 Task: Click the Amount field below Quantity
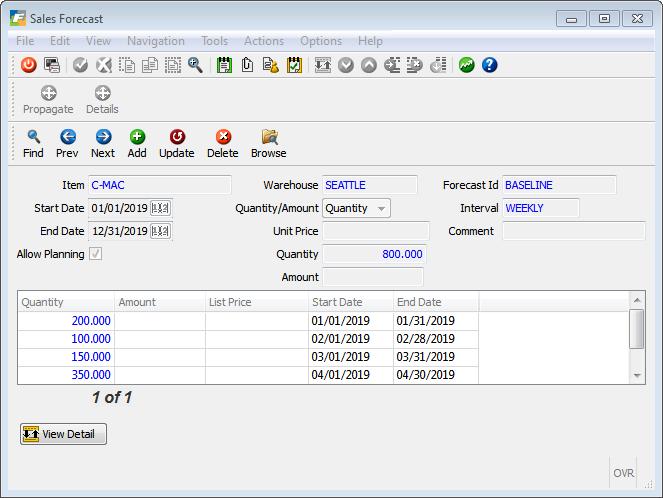[373, 277]
